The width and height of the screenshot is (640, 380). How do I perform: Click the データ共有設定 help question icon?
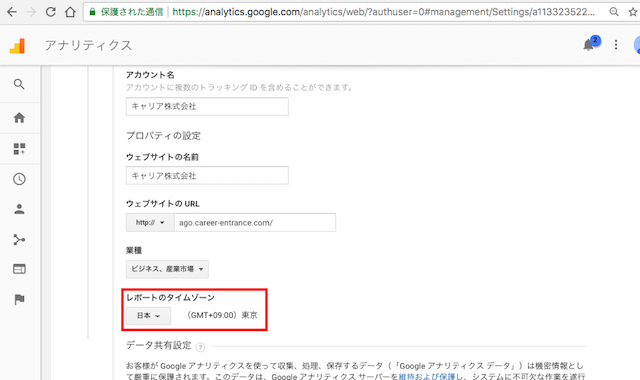point(200,347)
